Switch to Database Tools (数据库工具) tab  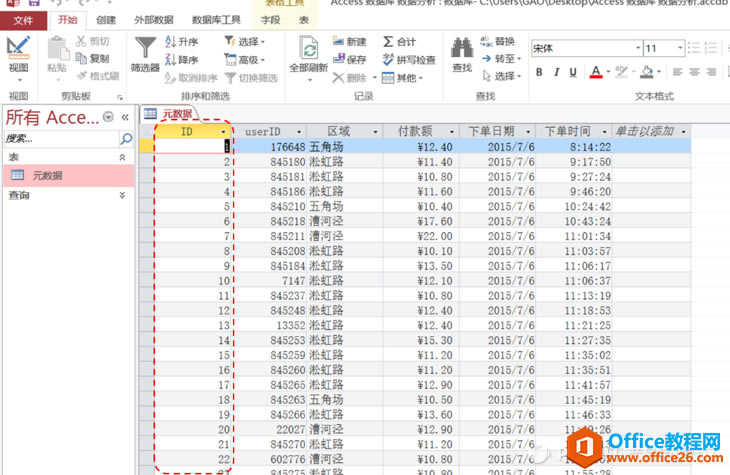(216, 20)
